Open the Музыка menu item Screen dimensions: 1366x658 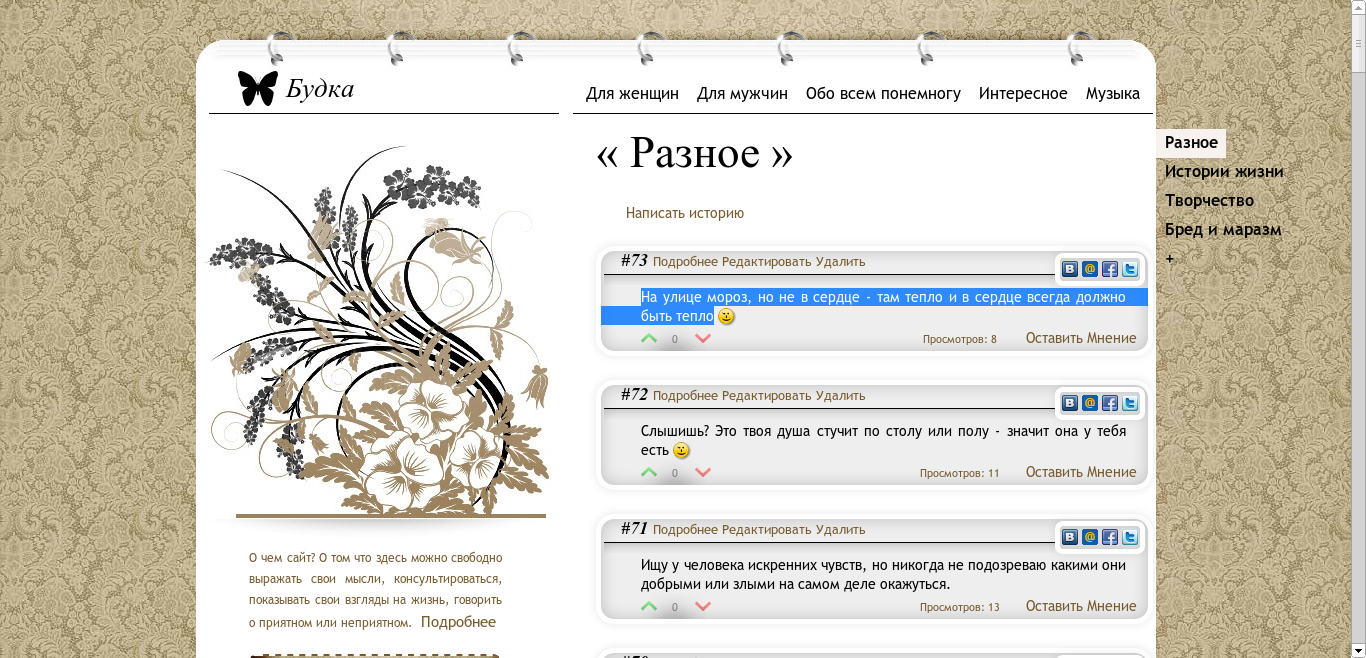[1113, 94]
